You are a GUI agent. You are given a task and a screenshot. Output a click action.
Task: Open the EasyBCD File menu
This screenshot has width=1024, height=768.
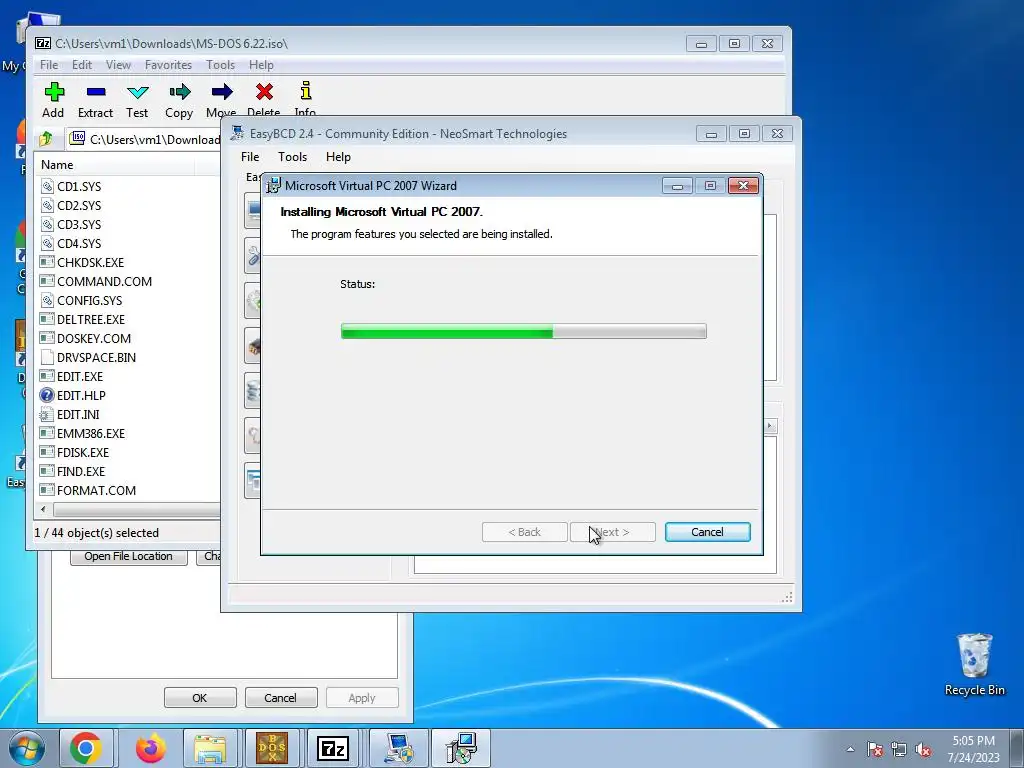coord(250,157)
